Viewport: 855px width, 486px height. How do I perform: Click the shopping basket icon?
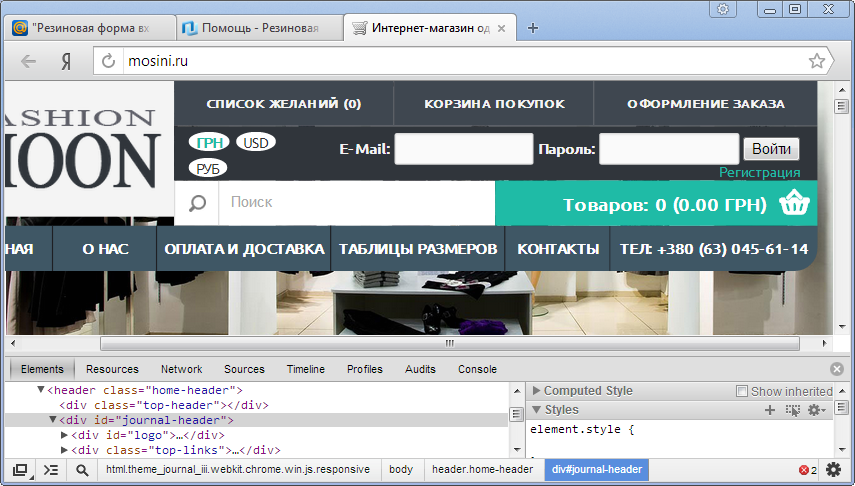pyautogui.click(x=794, y=203)
